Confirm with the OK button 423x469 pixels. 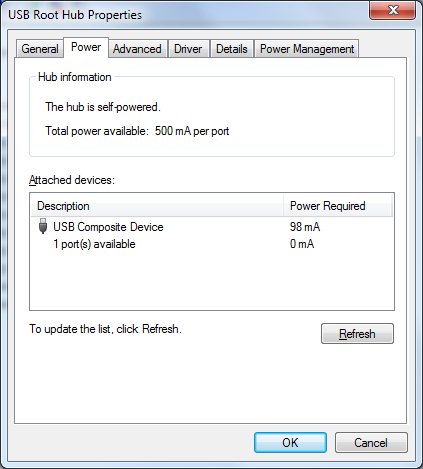[x=290, y=442]
